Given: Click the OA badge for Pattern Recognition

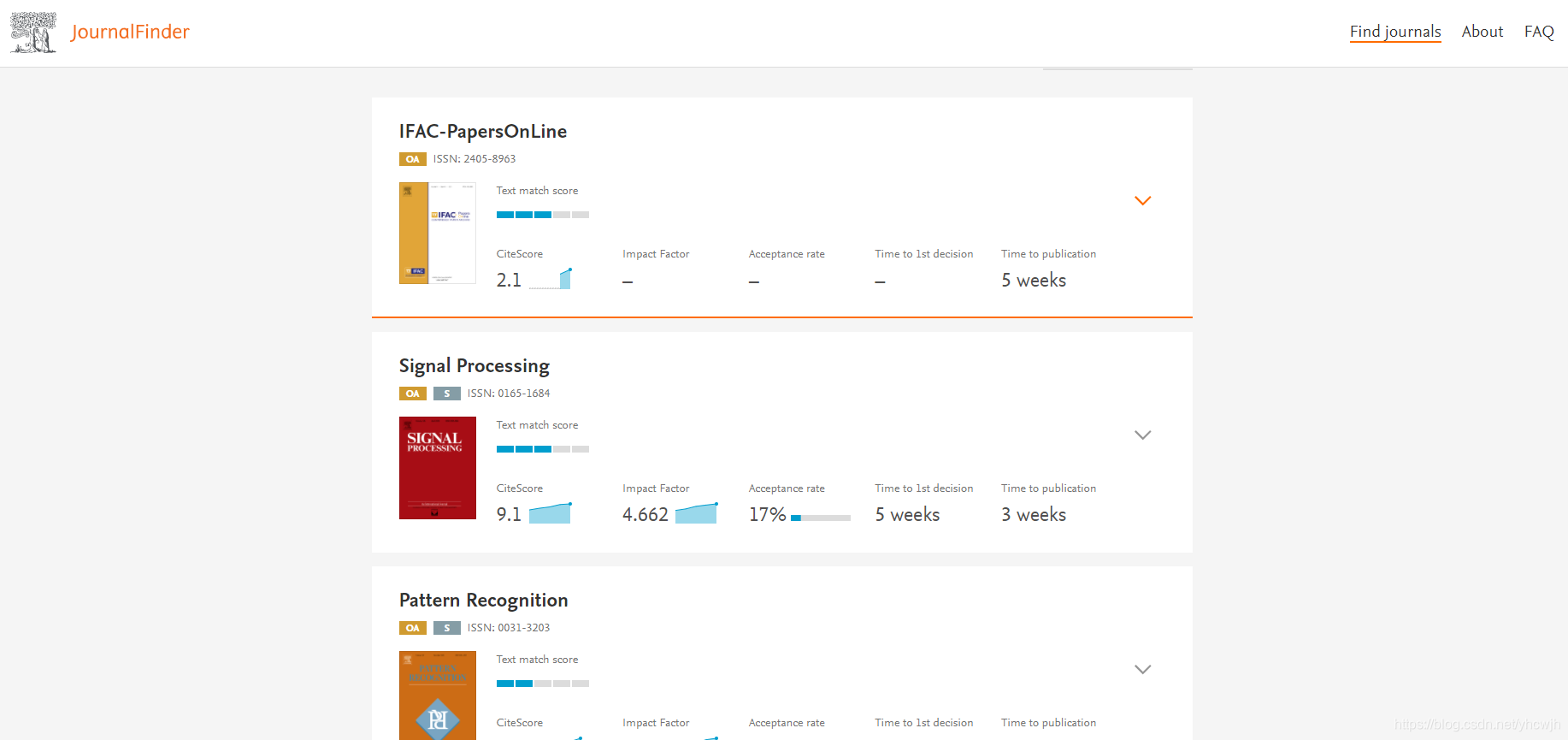Looking at the screenshot, I should point(413,628).
